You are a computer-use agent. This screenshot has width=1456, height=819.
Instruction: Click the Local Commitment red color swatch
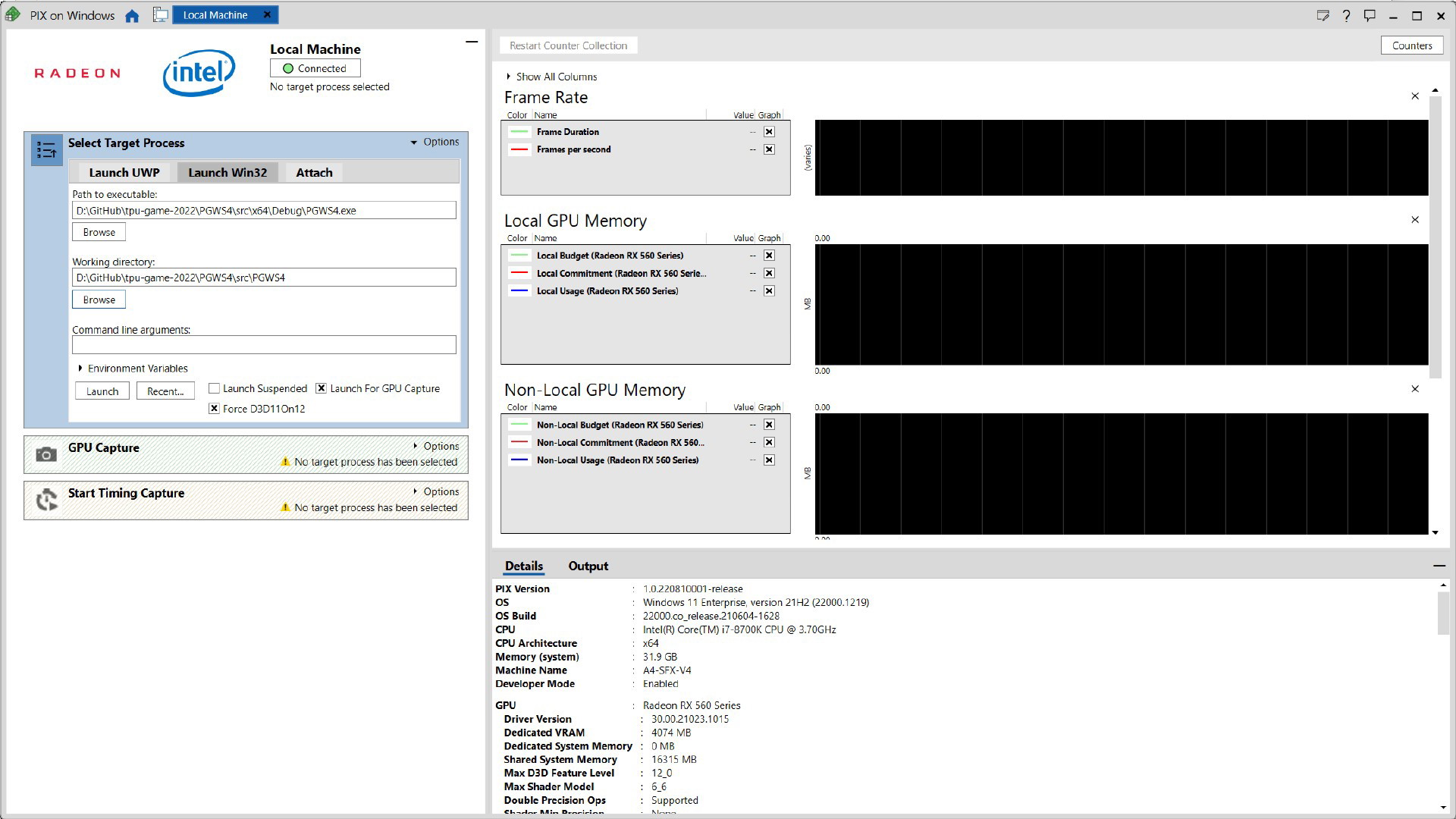[519, 273]
